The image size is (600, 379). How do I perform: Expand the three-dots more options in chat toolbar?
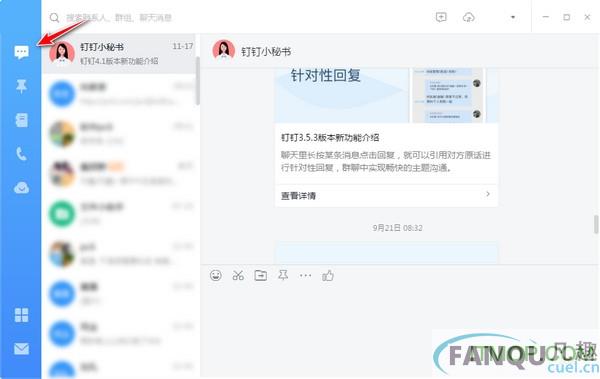(305, 275)
